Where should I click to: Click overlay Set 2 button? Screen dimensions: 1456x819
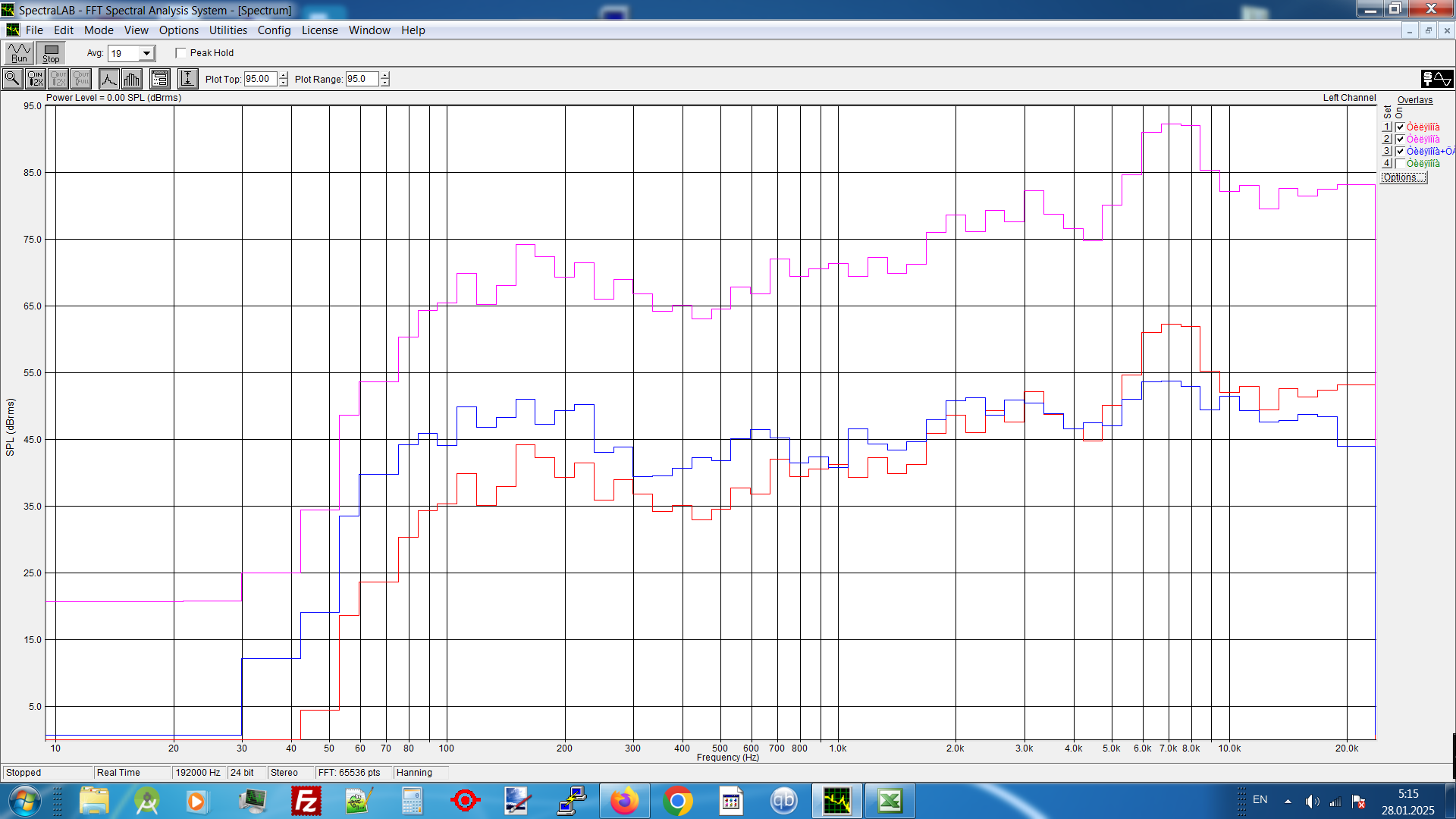point(1386,140)
